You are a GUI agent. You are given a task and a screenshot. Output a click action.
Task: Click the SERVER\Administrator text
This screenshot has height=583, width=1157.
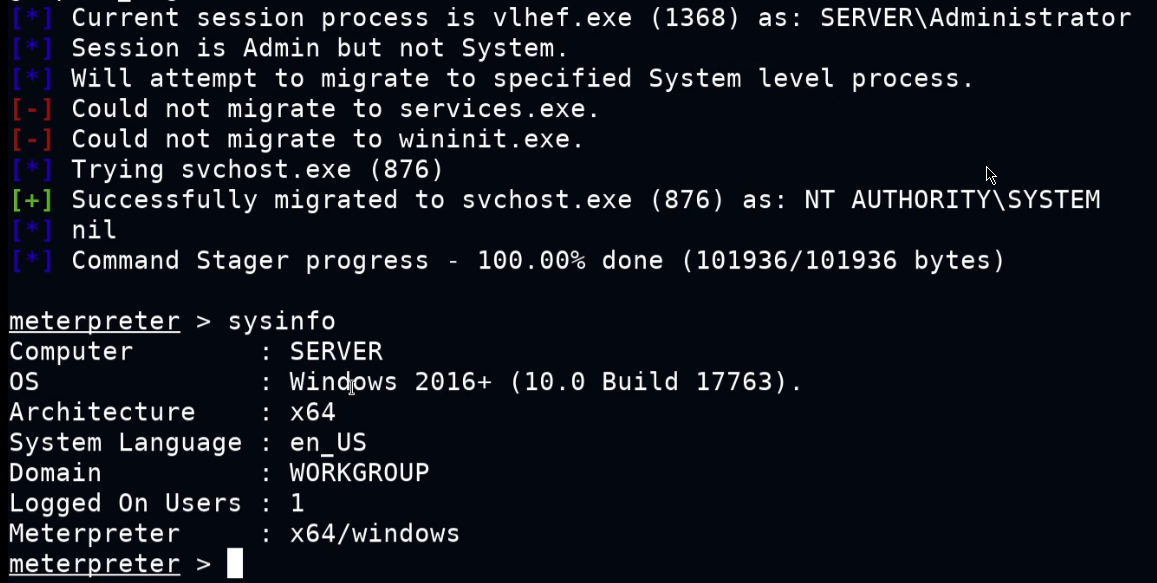click(x=975, y=18)
